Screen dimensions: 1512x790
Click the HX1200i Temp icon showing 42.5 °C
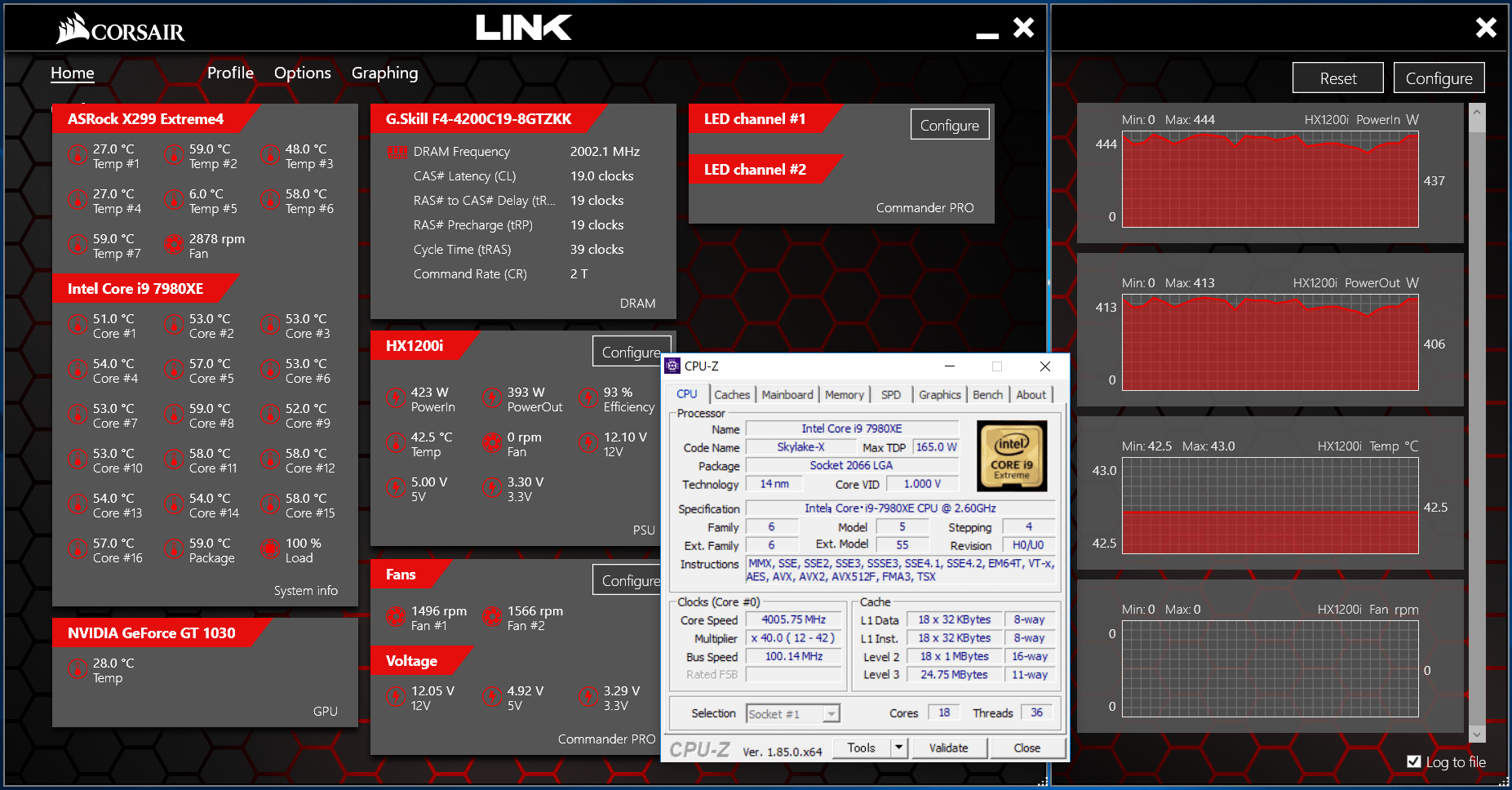click(396, 443)
